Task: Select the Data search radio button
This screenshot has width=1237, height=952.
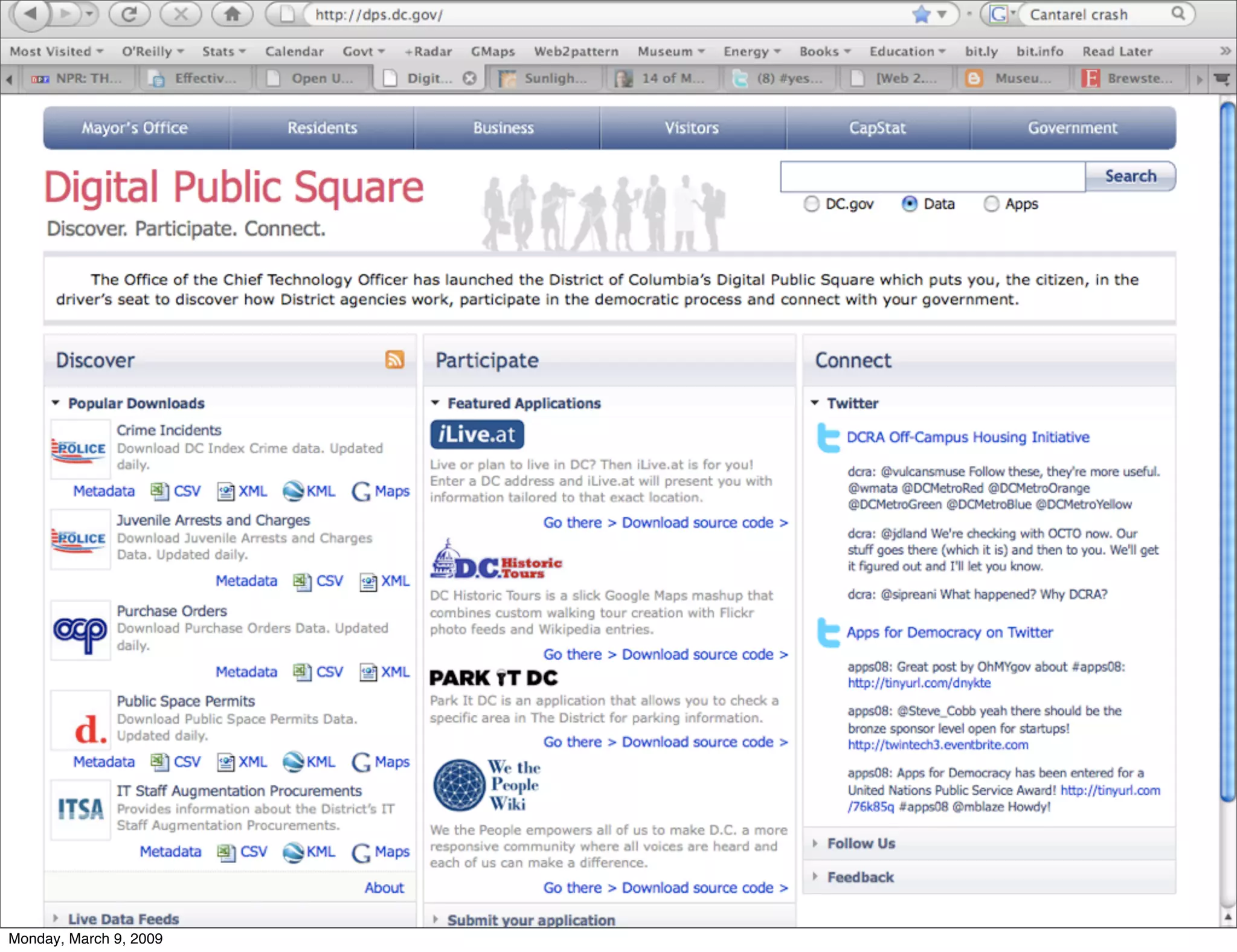Action: click(910, 204)
